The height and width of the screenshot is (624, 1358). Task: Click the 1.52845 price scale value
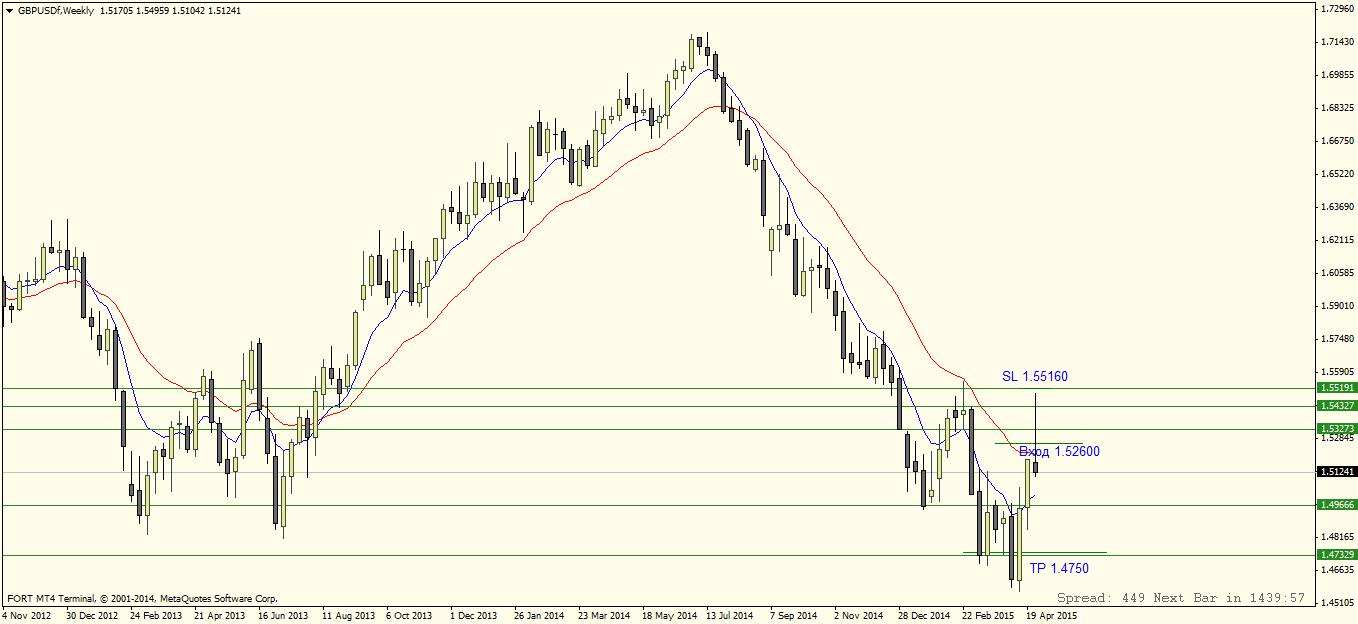(1338, 438)
